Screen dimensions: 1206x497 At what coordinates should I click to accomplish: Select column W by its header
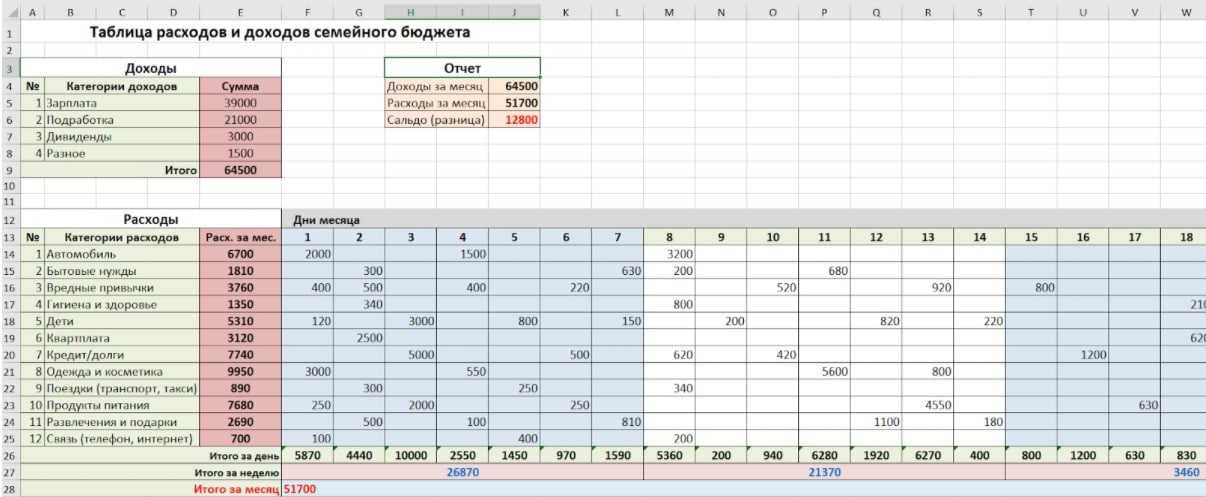pos(1186,11)
